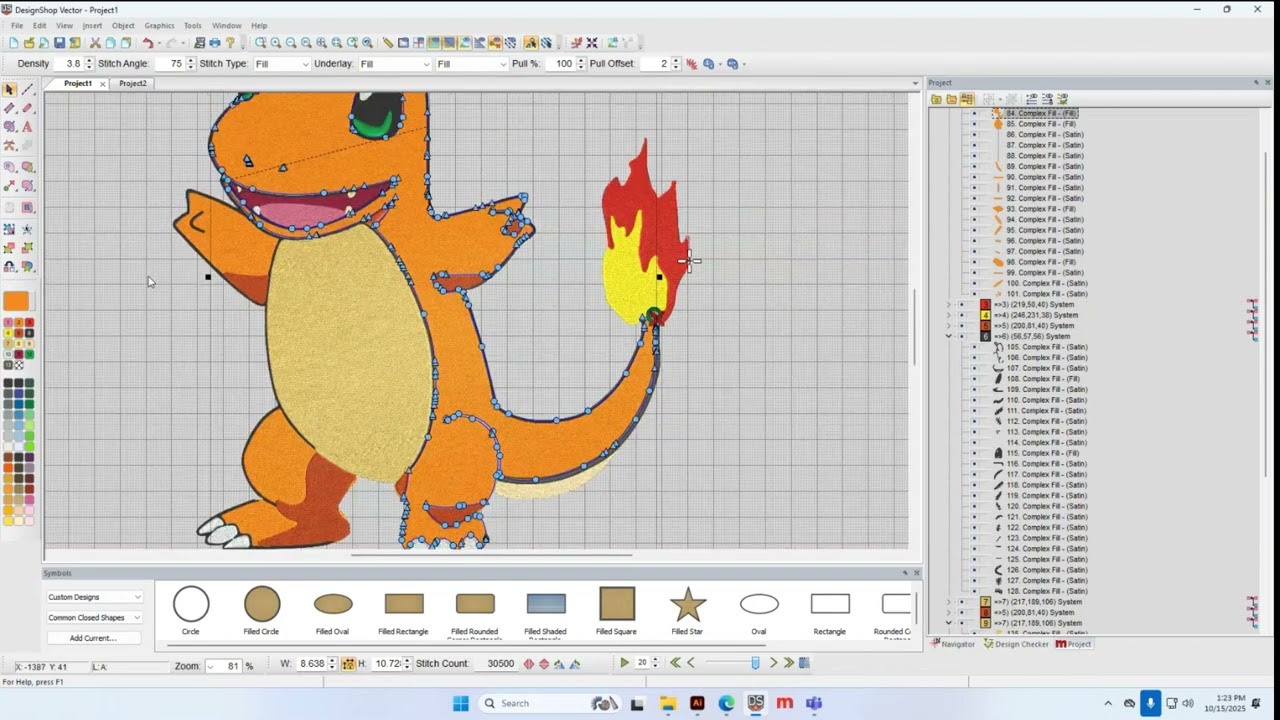Click the New document icon
Viewport: 1280px width, 720px height.
point(13,43)
